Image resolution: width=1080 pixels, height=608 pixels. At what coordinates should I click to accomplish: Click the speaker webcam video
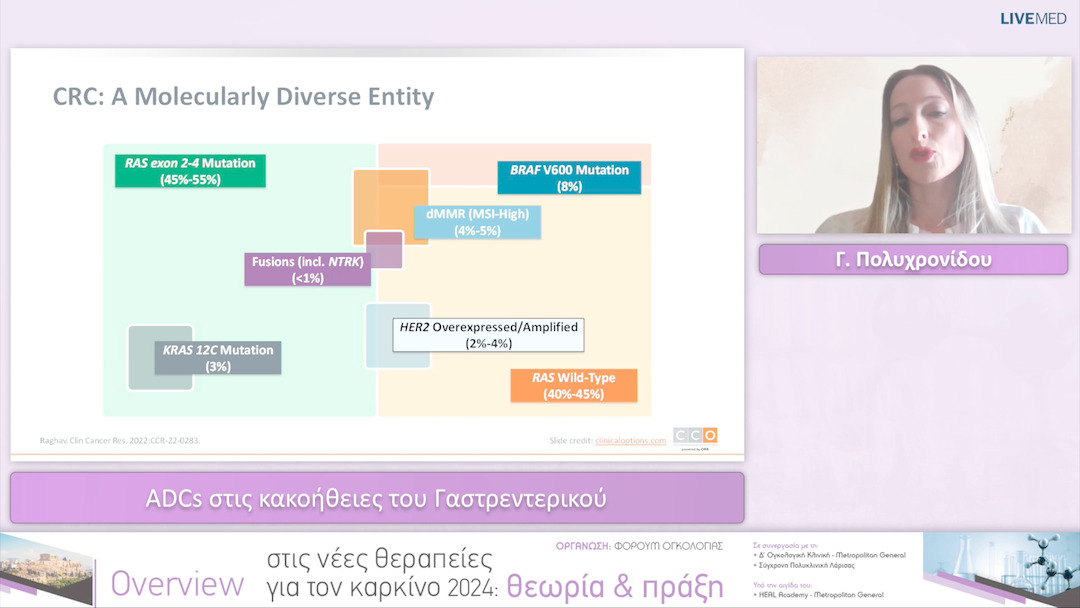pos(913,145)
